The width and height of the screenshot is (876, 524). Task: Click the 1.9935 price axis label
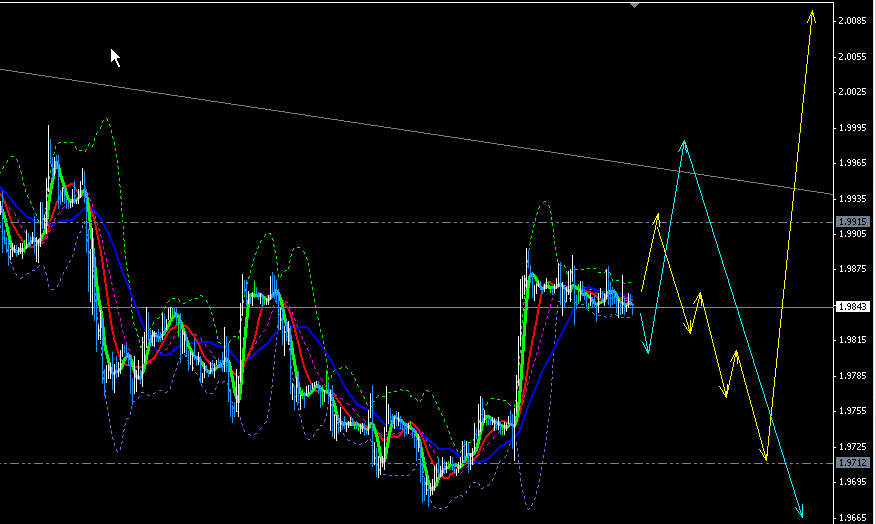853,198
